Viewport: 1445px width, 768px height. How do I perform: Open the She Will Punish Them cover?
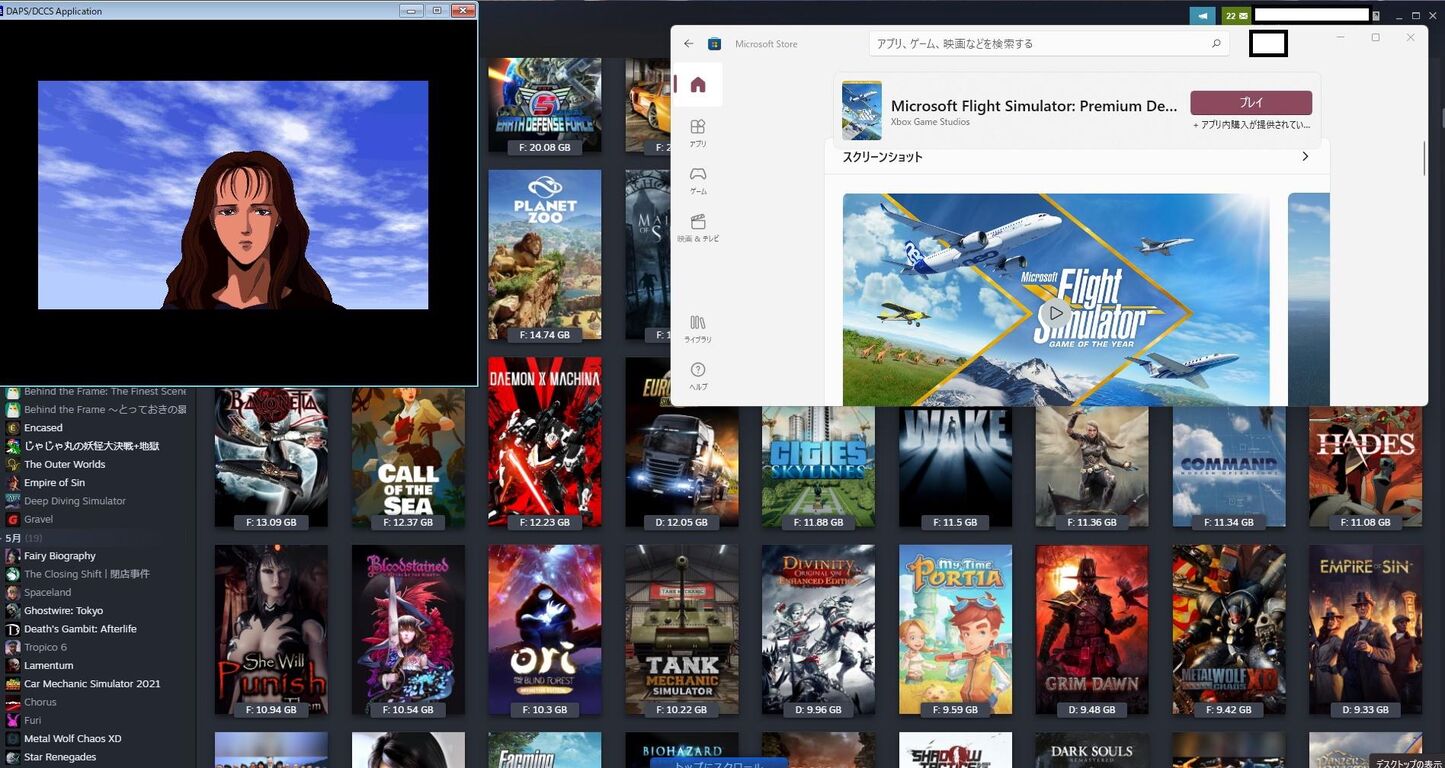pos(271,630)
